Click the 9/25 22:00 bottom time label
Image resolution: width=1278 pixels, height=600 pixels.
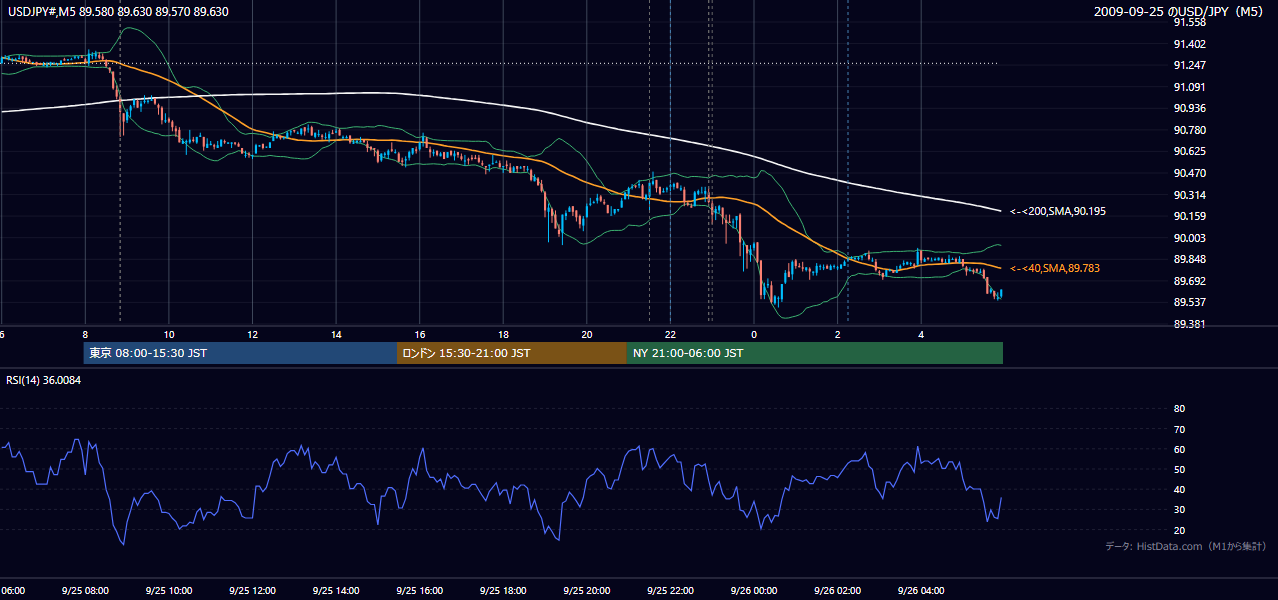tap(670, 591)
